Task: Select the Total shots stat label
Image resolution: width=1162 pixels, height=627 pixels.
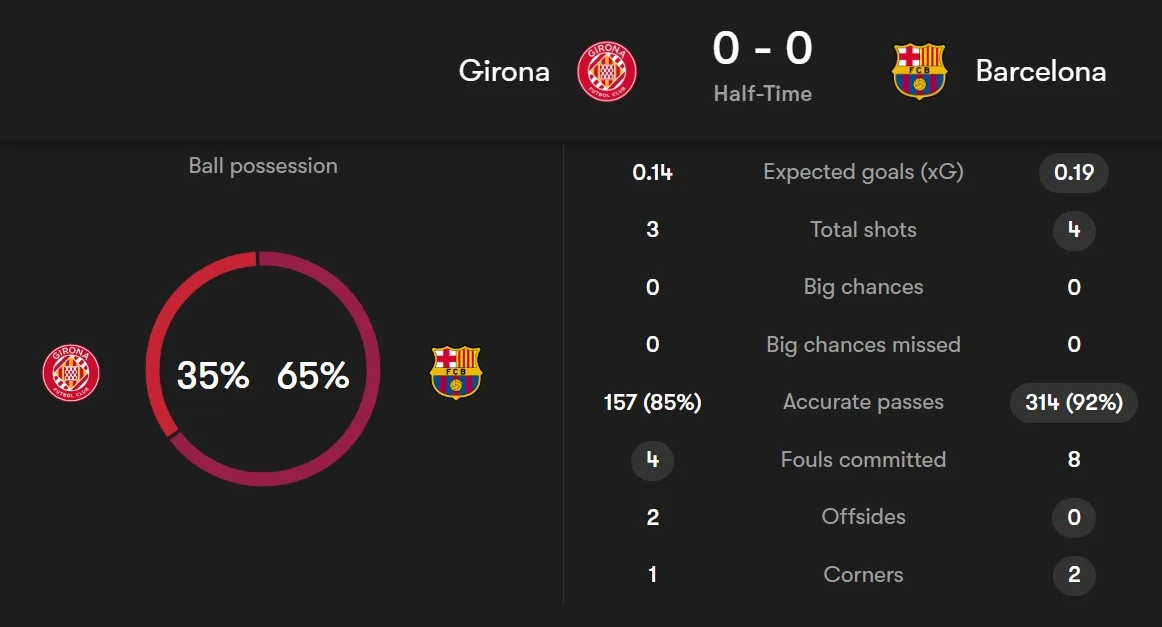Action: click(863, 230)
